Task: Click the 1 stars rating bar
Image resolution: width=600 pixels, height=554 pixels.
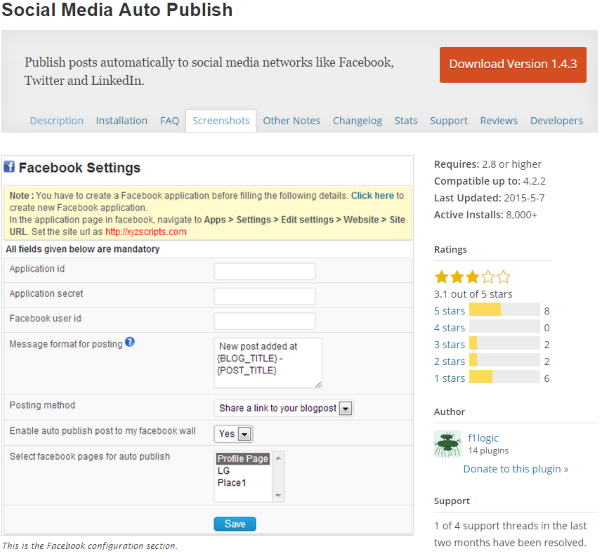Action: pos(504,376)
